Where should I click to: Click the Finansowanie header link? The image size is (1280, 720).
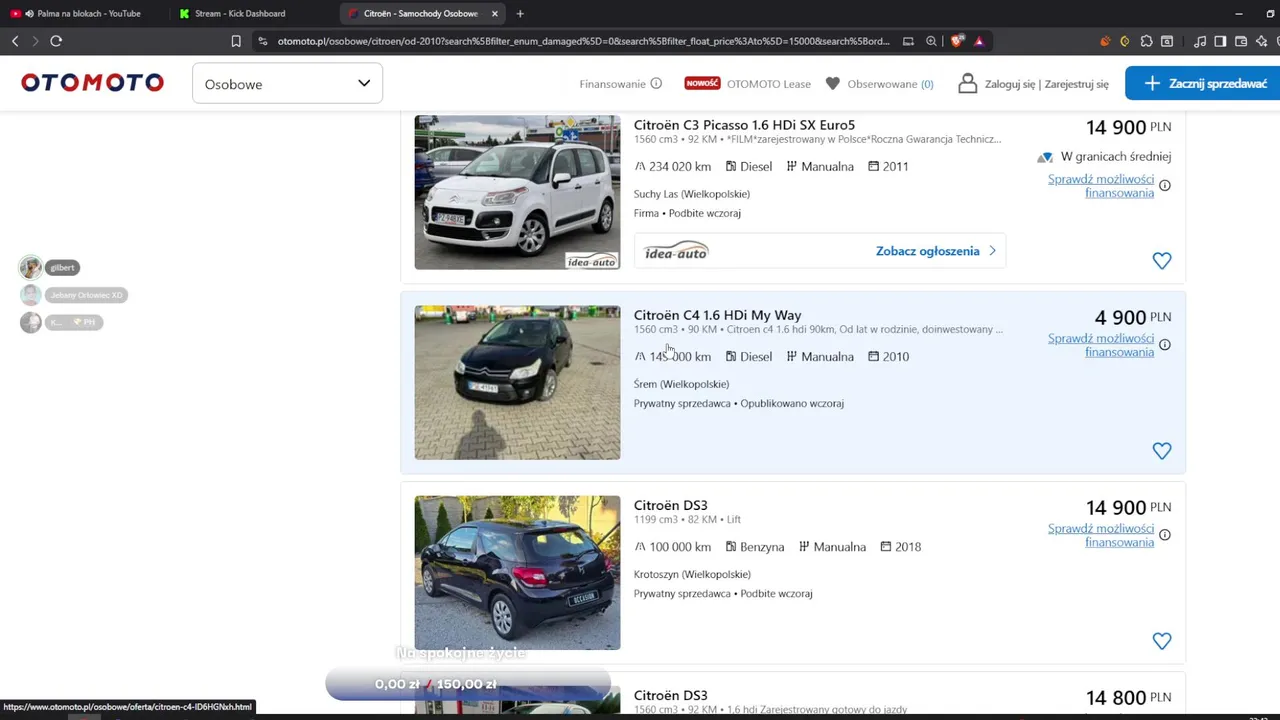[x=612, y=84]
